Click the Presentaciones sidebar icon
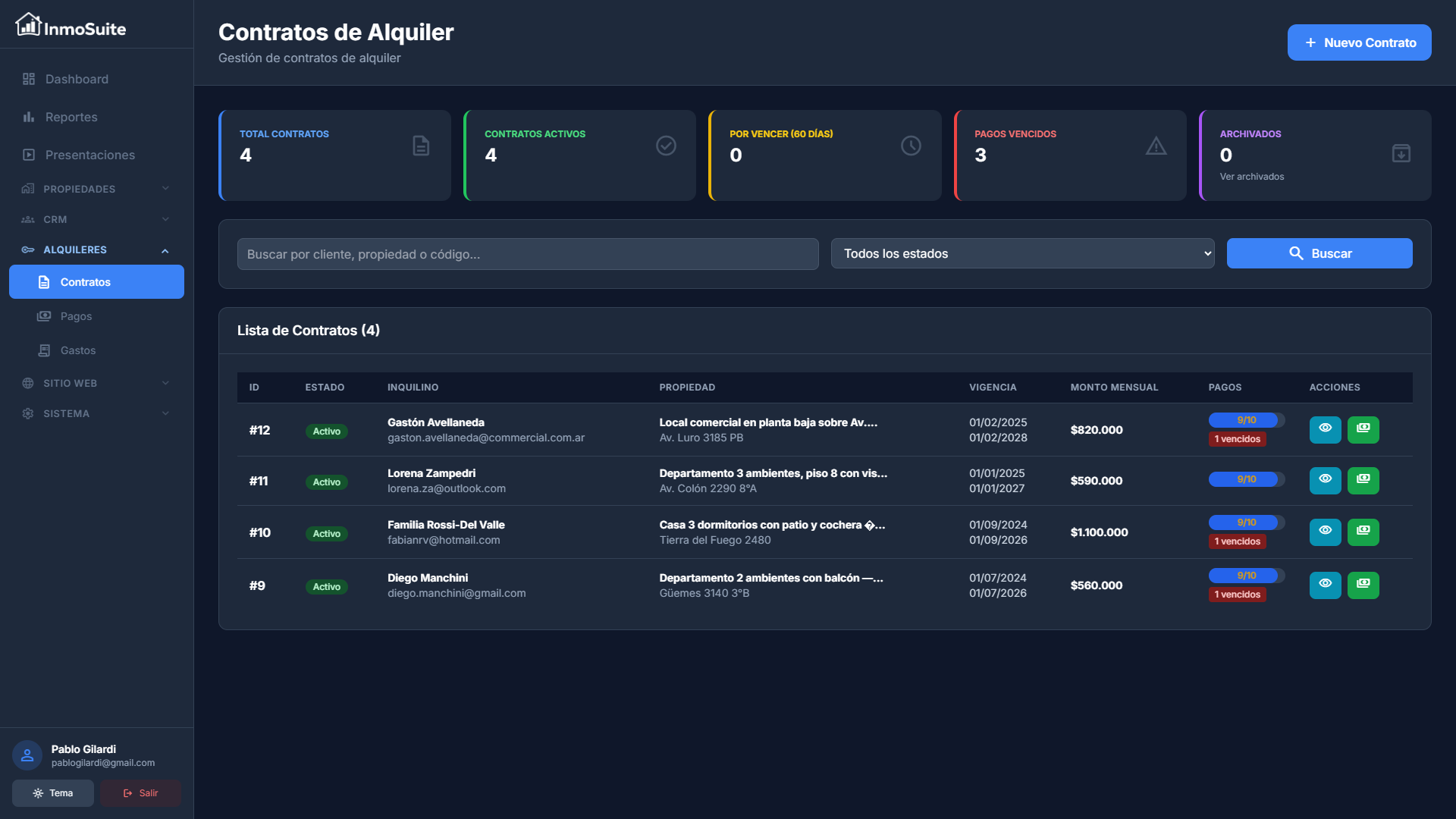This screenshot has height=819, width=1456. pyautogui.click(x=28, y=155)
